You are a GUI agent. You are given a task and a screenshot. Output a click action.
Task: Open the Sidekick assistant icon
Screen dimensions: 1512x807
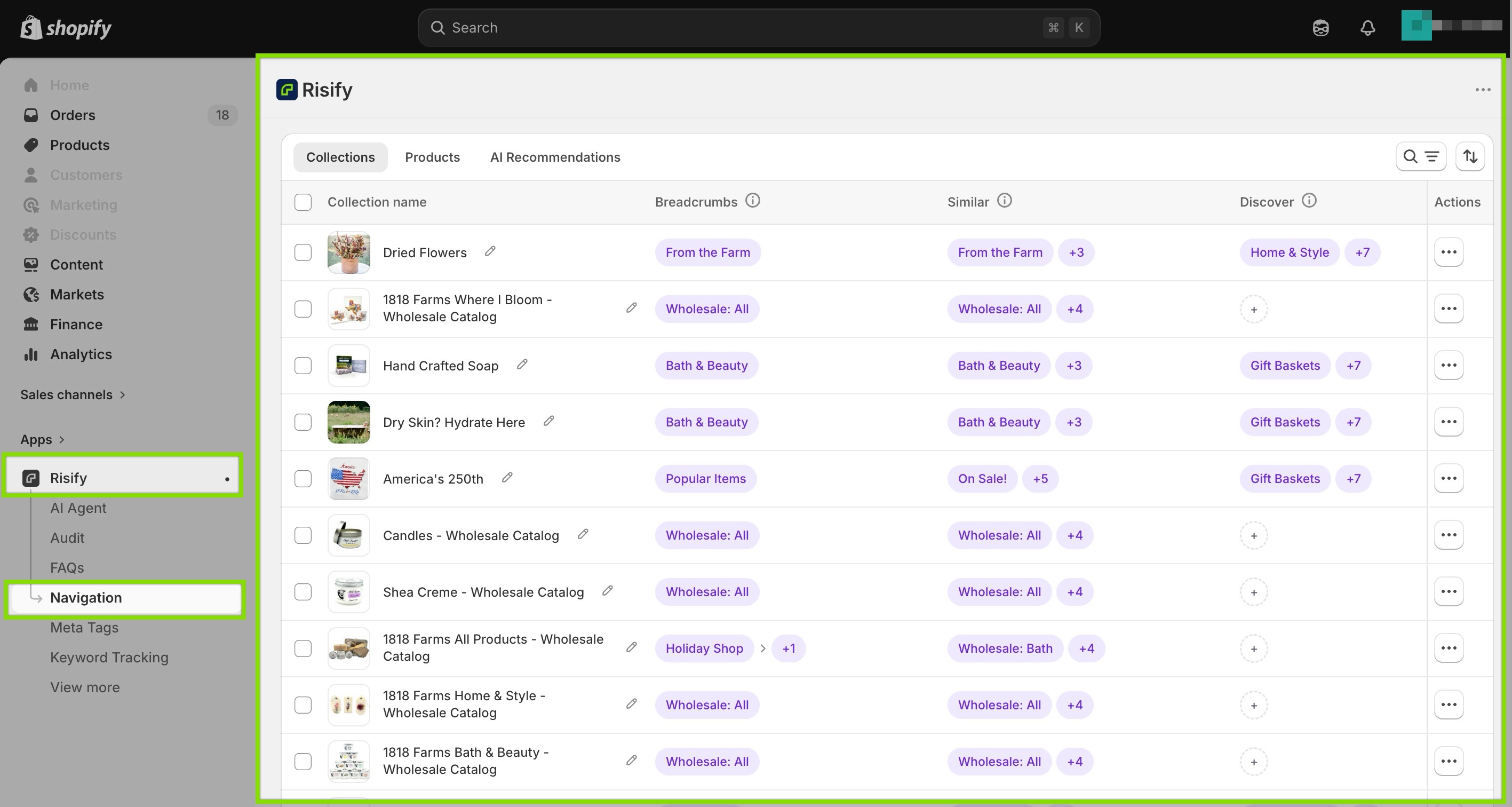point(1320,28)
